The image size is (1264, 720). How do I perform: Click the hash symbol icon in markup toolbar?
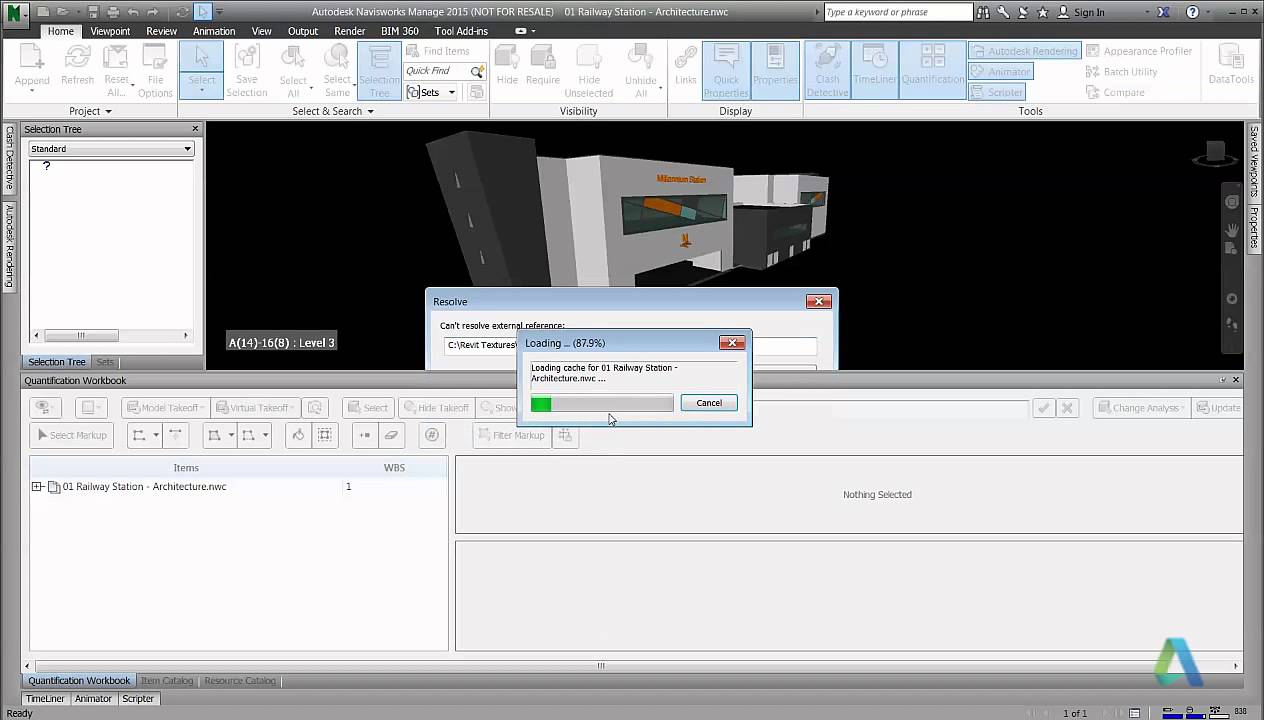(x=431, y=435)
